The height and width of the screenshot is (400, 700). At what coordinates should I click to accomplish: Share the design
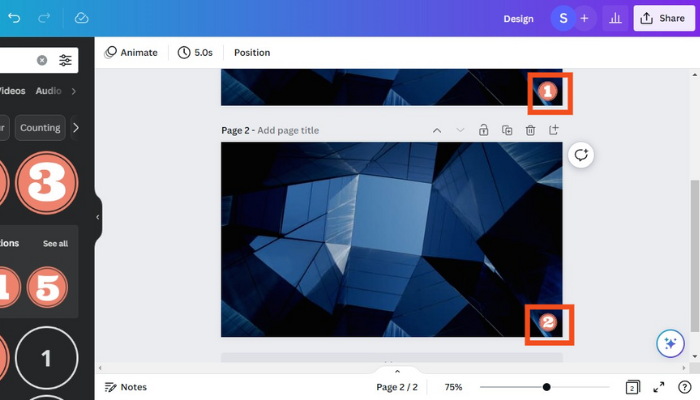pyautogui.click(x=664, y=18)
